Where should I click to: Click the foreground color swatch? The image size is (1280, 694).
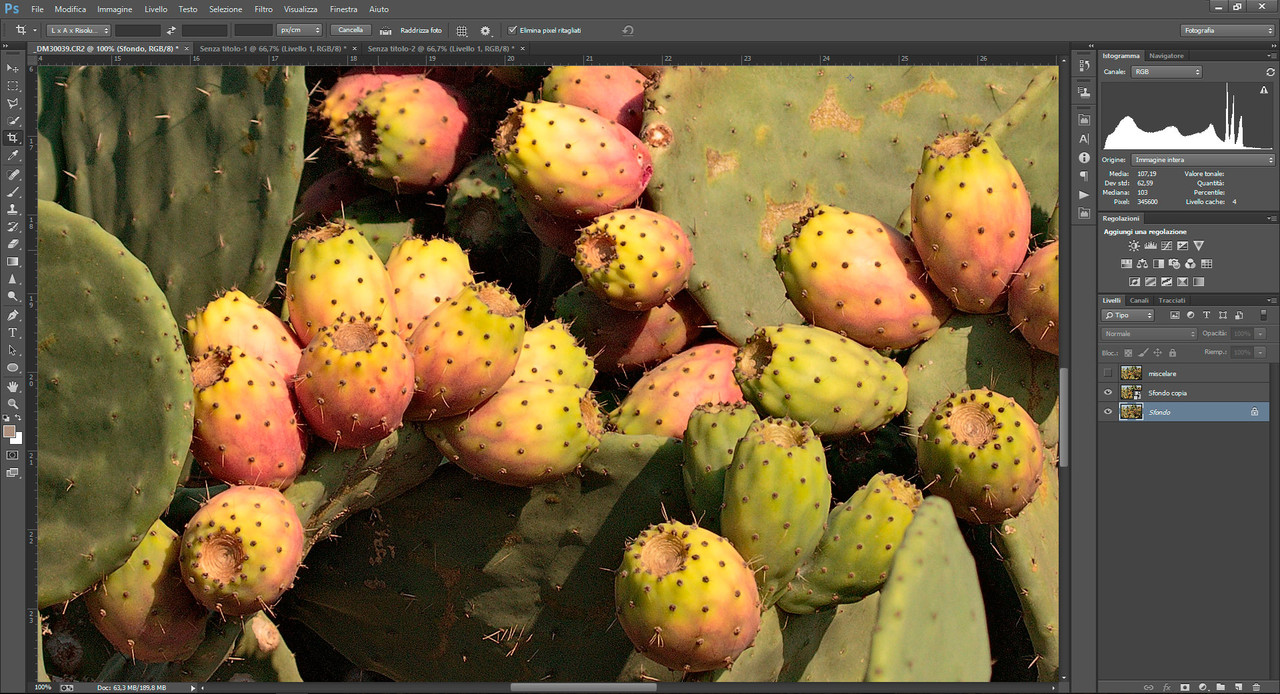point(9,432)
